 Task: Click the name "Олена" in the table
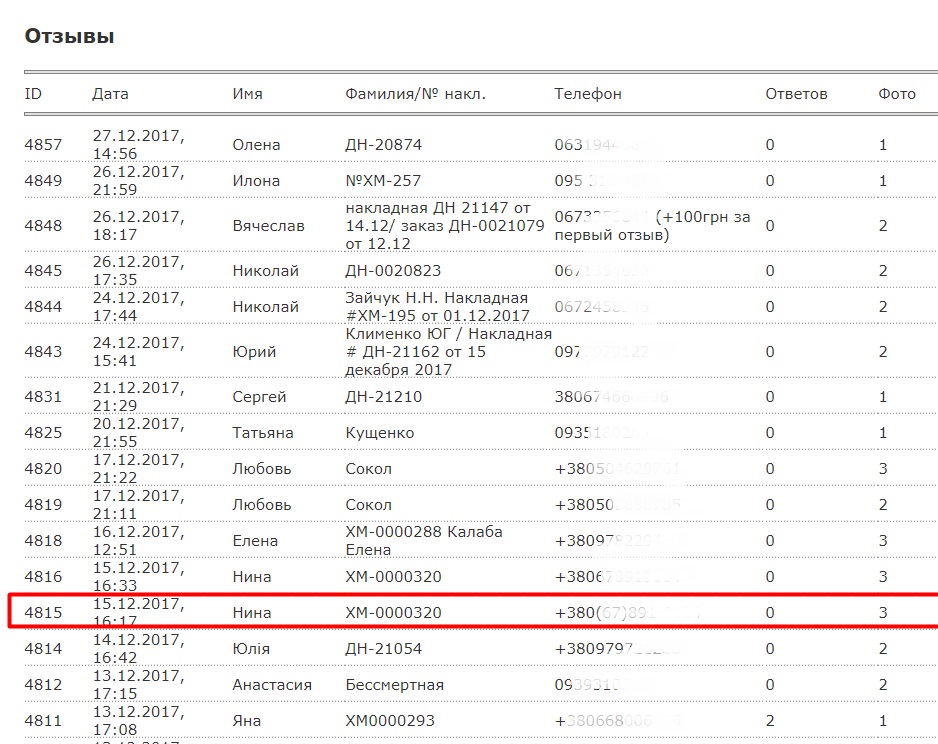click(x=256, y=145)
